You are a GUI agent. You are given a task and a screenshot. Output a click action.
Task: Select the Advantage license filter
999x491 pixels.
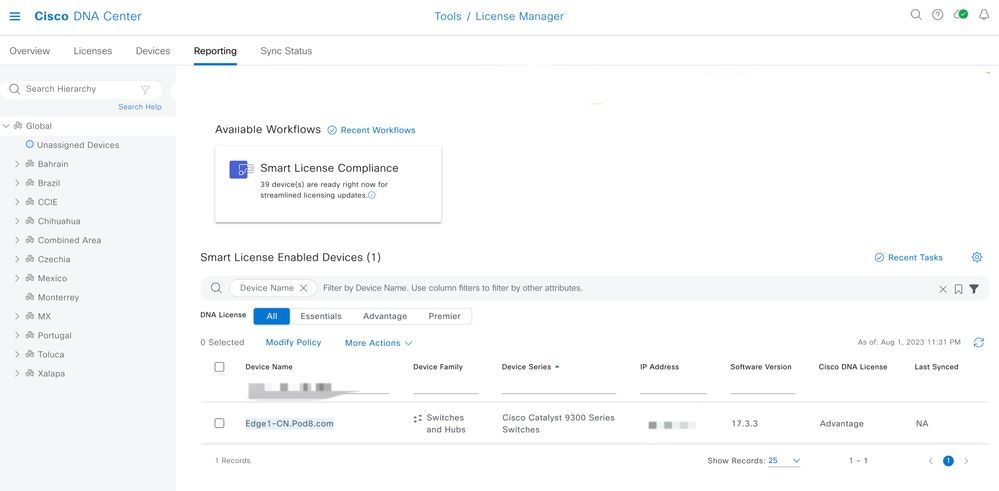coord(385,317)
